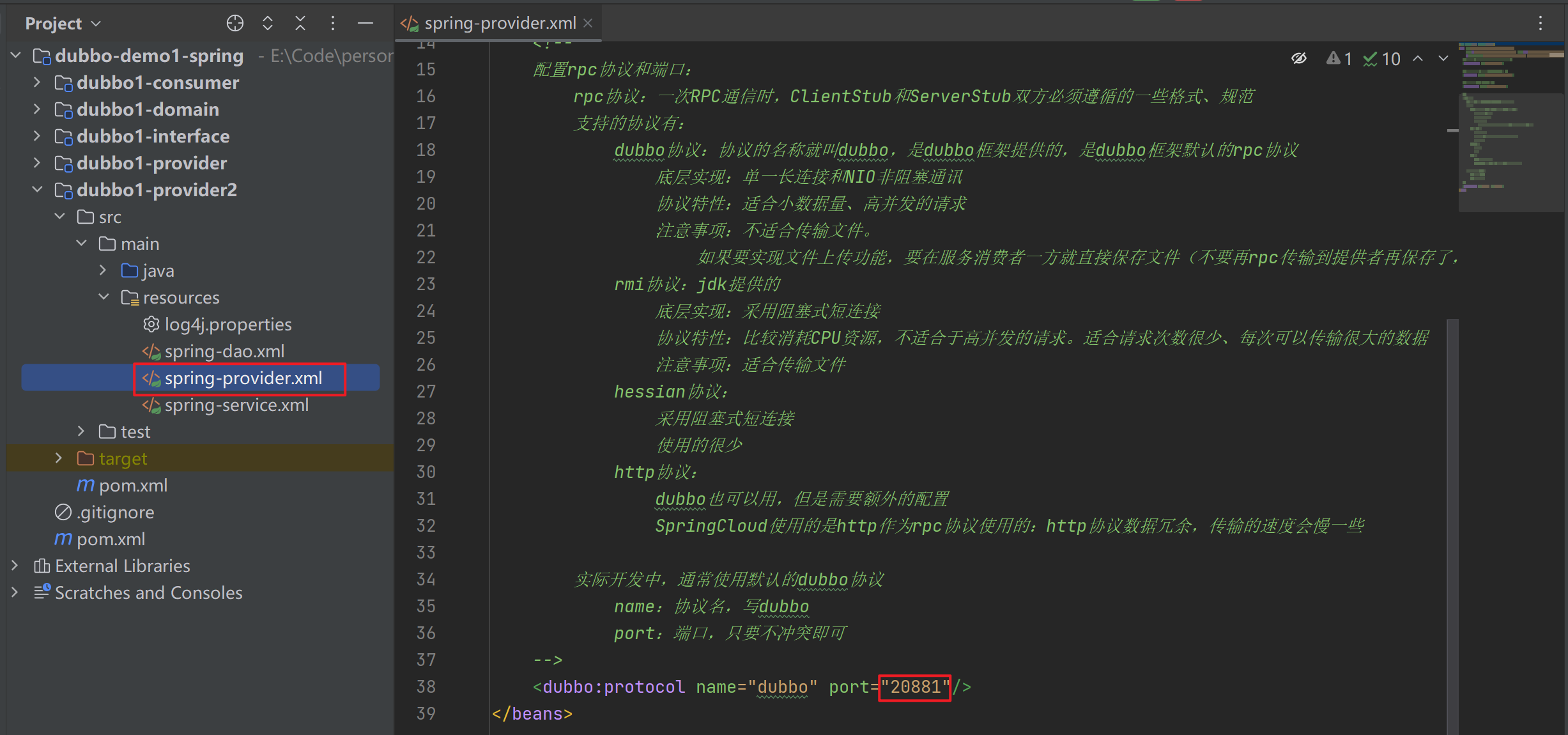
Task: Expand the dubbo1-provider module
Action: [x=37, y=163]
